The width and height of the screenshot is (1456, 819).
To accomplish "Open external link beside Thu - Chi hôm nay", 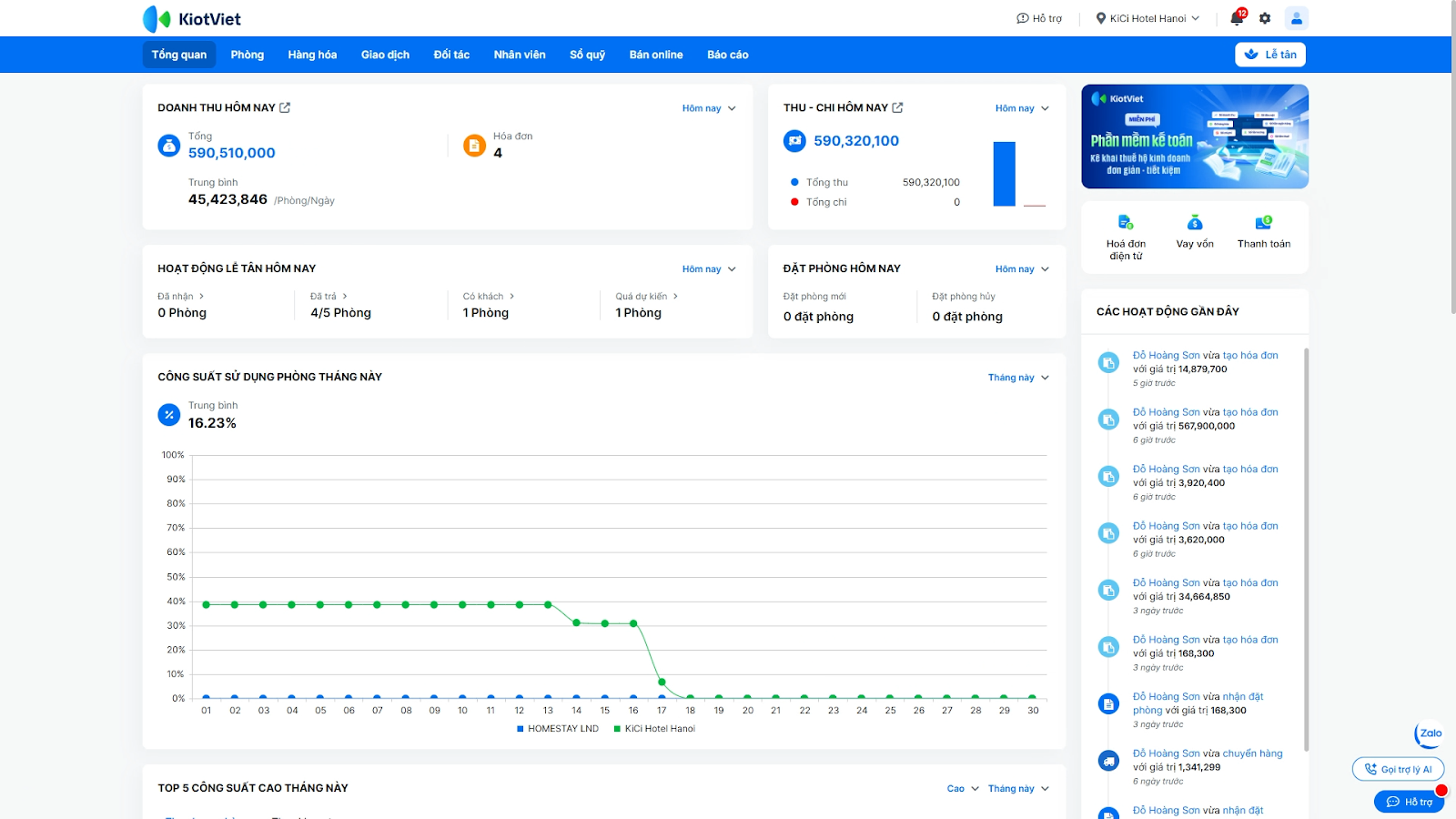I will pos(897,107).
